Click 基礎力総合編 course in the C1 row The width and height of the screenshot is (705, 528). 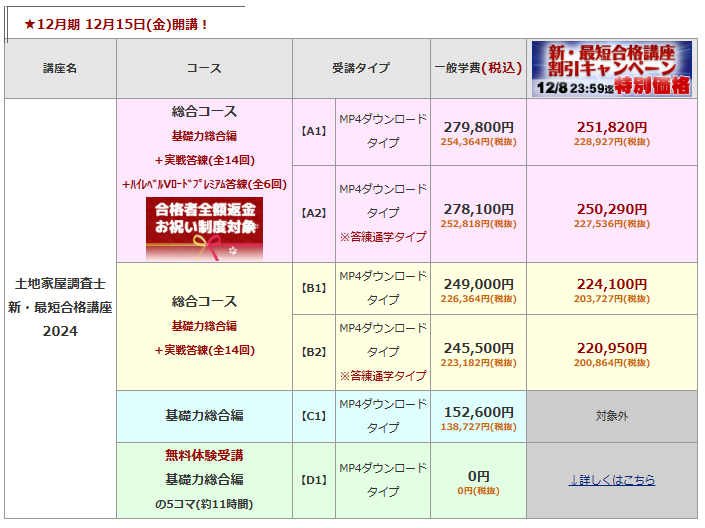click(x=204, y=416)
